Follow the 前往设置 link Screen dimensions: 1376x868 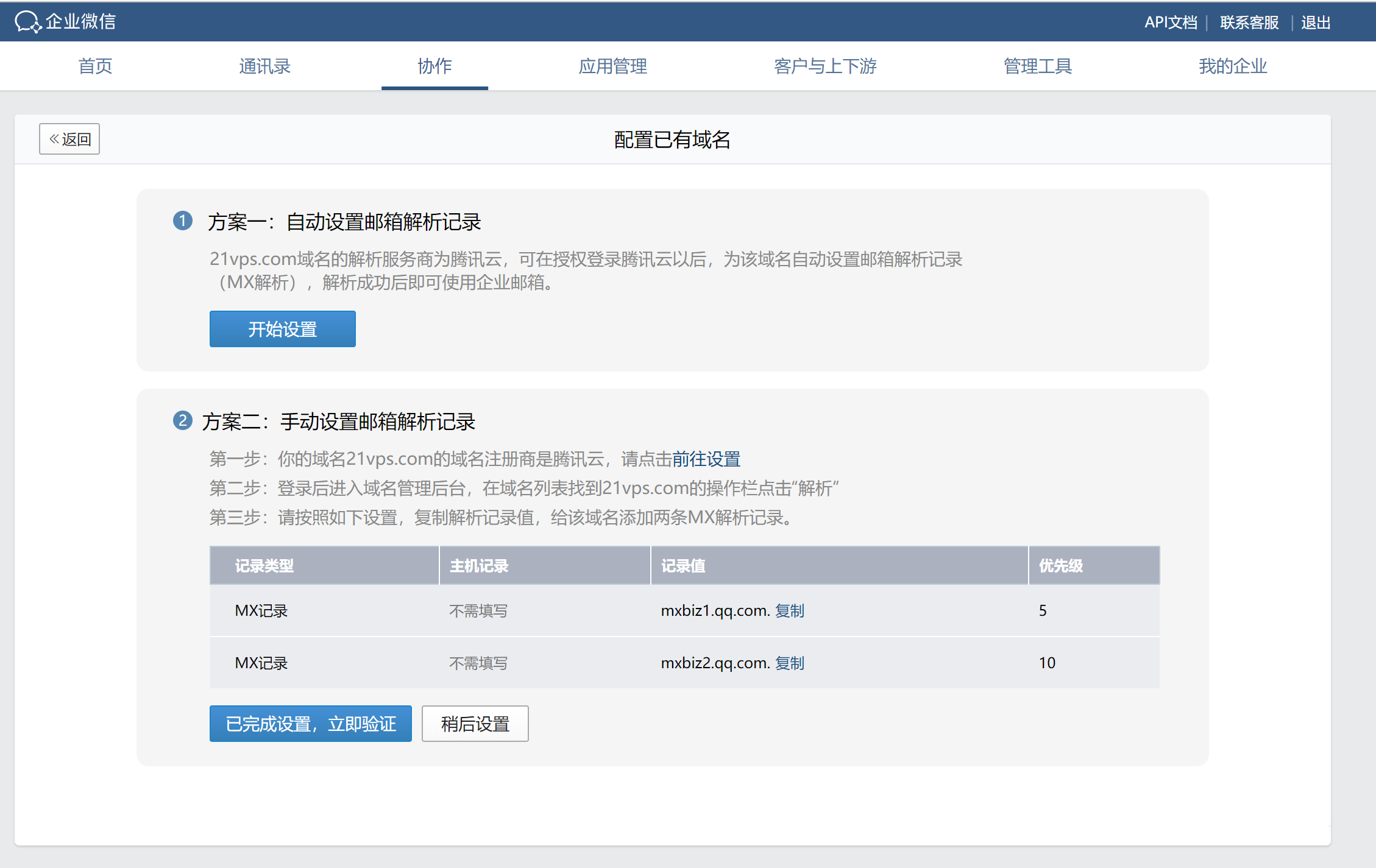(706, 459)
